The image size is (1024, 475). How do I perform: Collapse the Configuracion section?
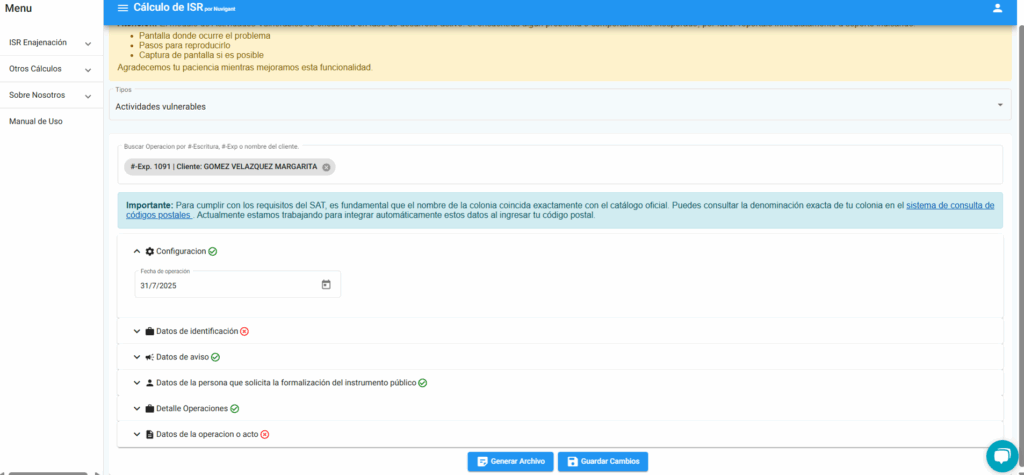(x=137, y=251)
